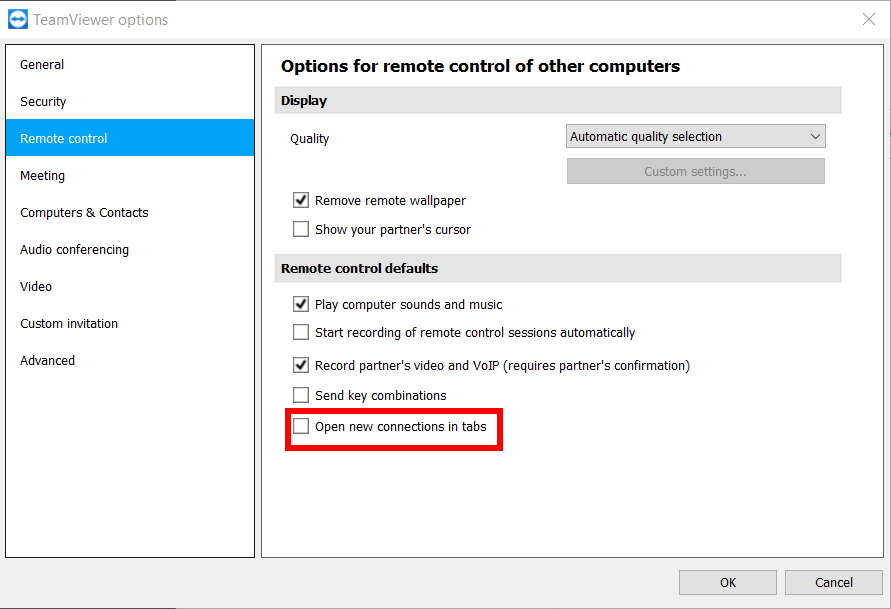
Task: Click the Quality label text
Action: pos(310,139)
